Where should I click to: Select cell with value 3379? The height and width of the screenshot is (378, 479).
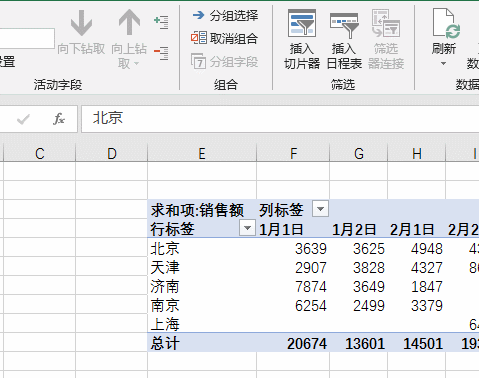coord(417,305)
